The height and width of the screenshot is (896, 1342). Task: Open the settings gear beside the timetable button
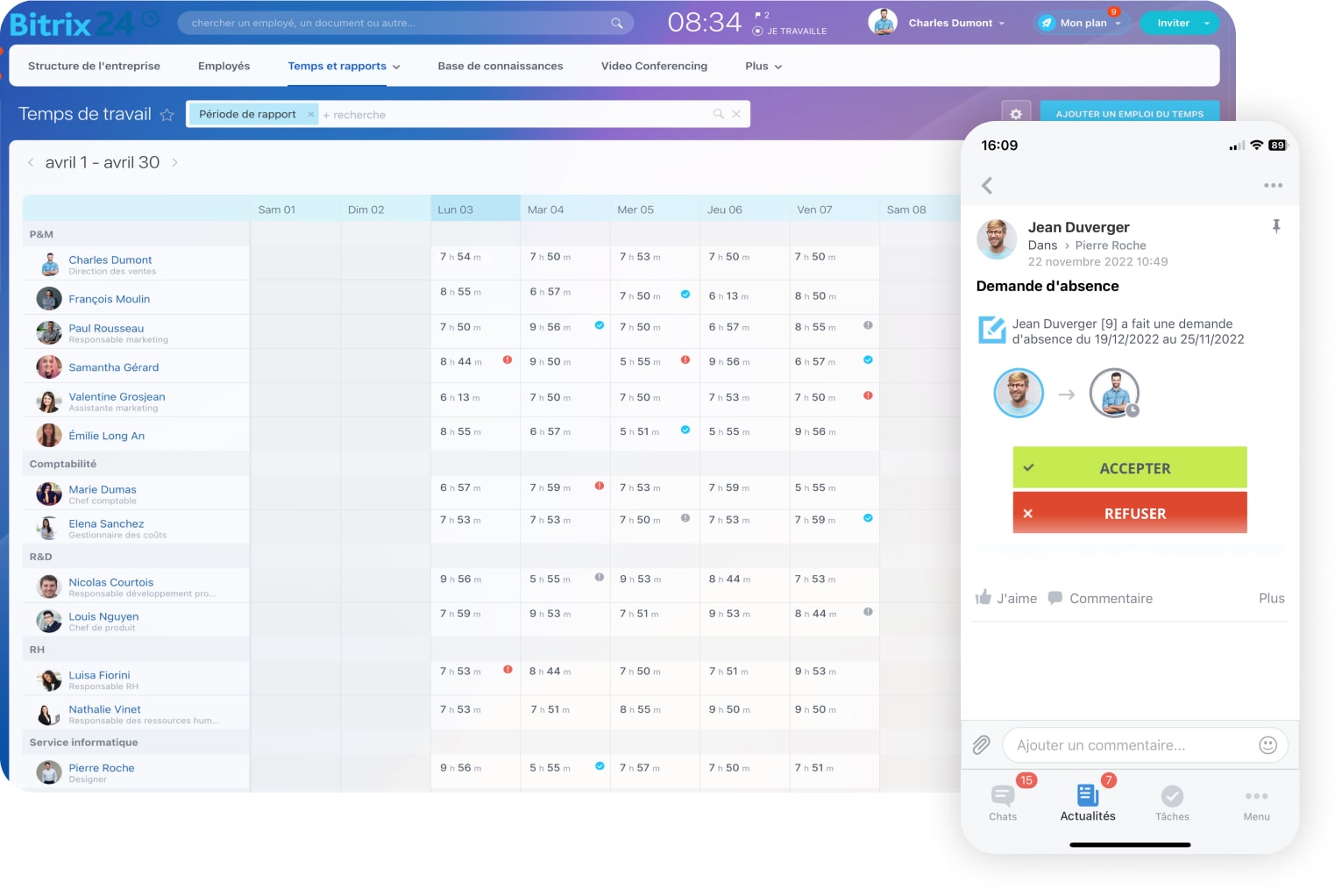(x=1015, y=114)
